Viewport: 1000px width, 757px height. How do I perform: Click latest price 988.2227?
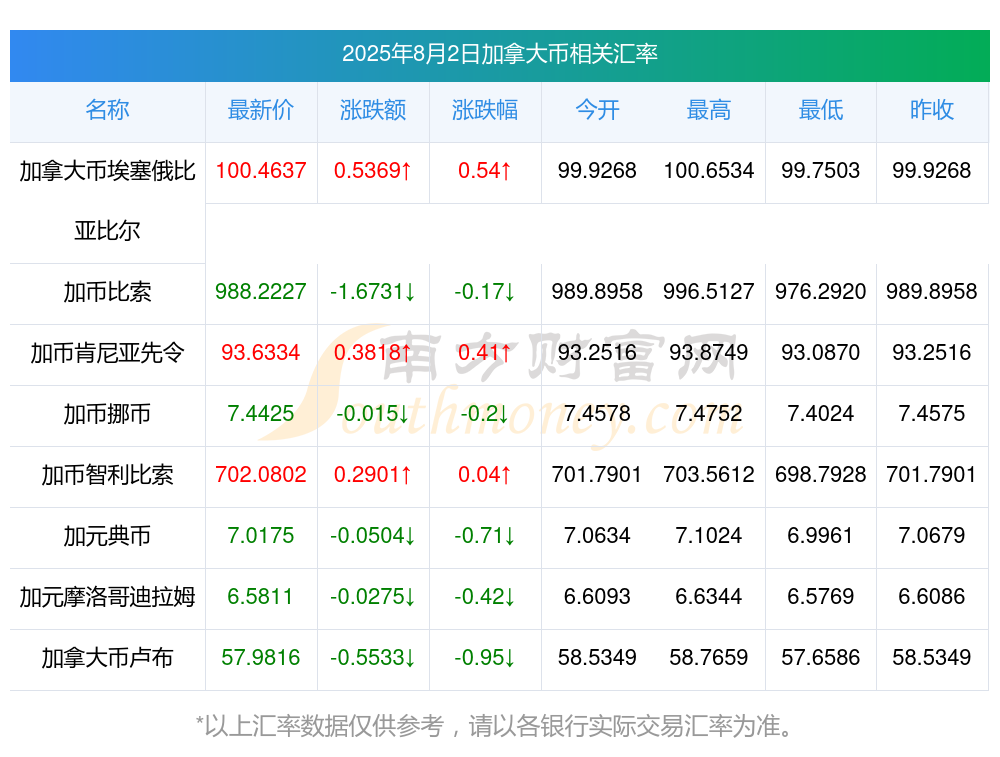point(261,292)
